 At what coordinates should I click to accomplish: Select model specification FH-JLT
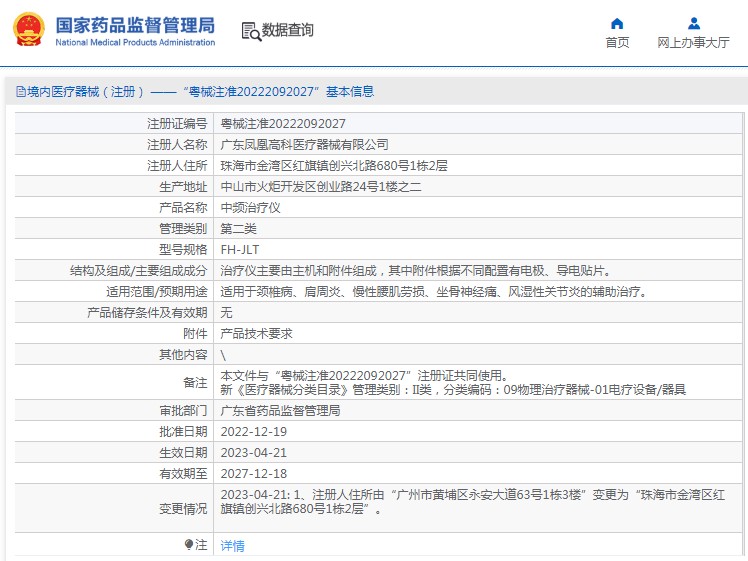coord(240,249)
